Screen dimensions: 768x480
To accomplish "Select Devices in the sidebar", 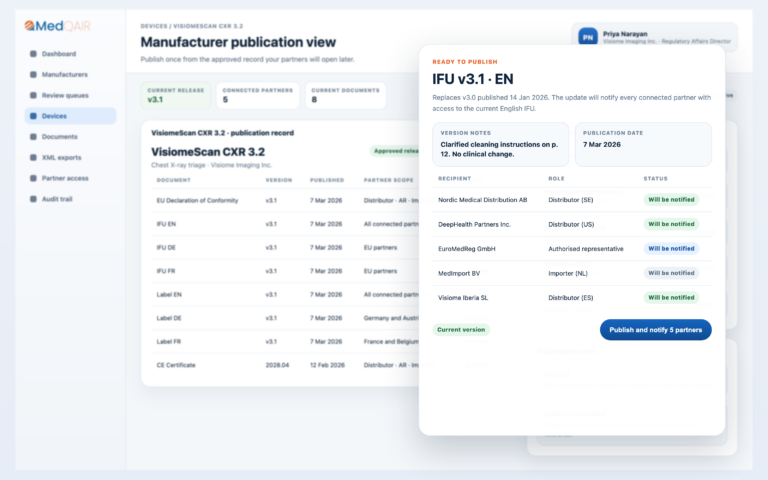I will point(70,116).
